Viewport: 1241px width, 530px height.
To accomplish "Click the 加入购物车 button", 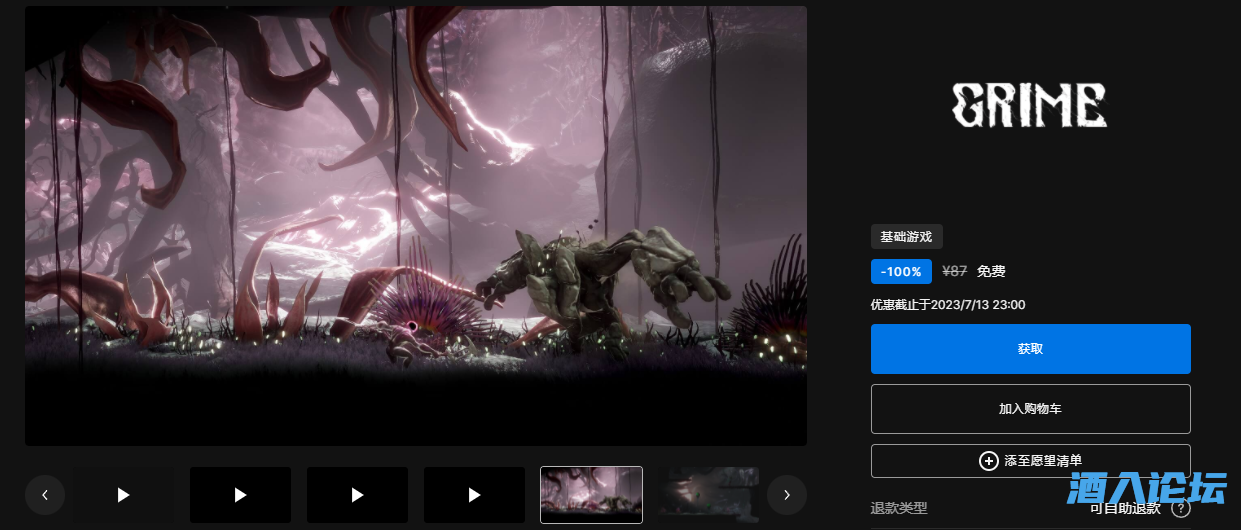I will coord(1030,409).
